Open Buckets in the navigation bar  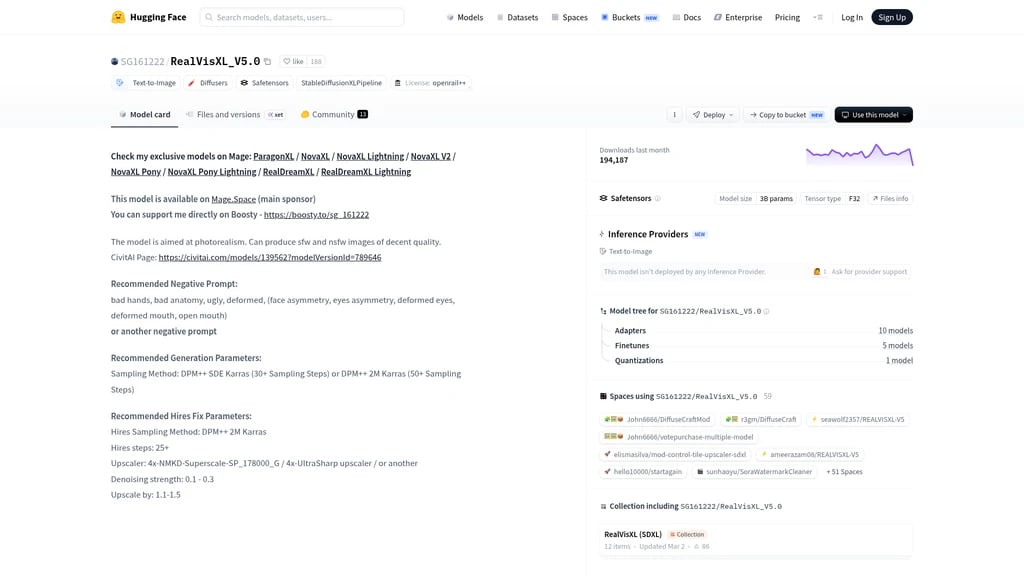tap(630, 18)
